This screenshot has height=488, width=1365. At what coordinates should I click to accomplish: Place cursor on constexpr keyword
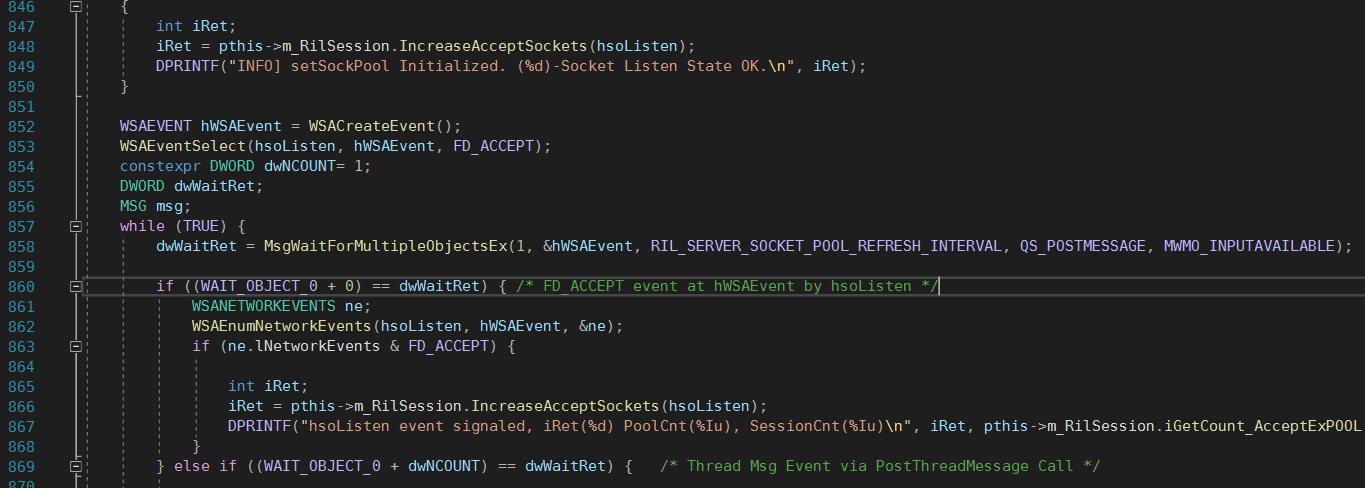coord(160,166)
